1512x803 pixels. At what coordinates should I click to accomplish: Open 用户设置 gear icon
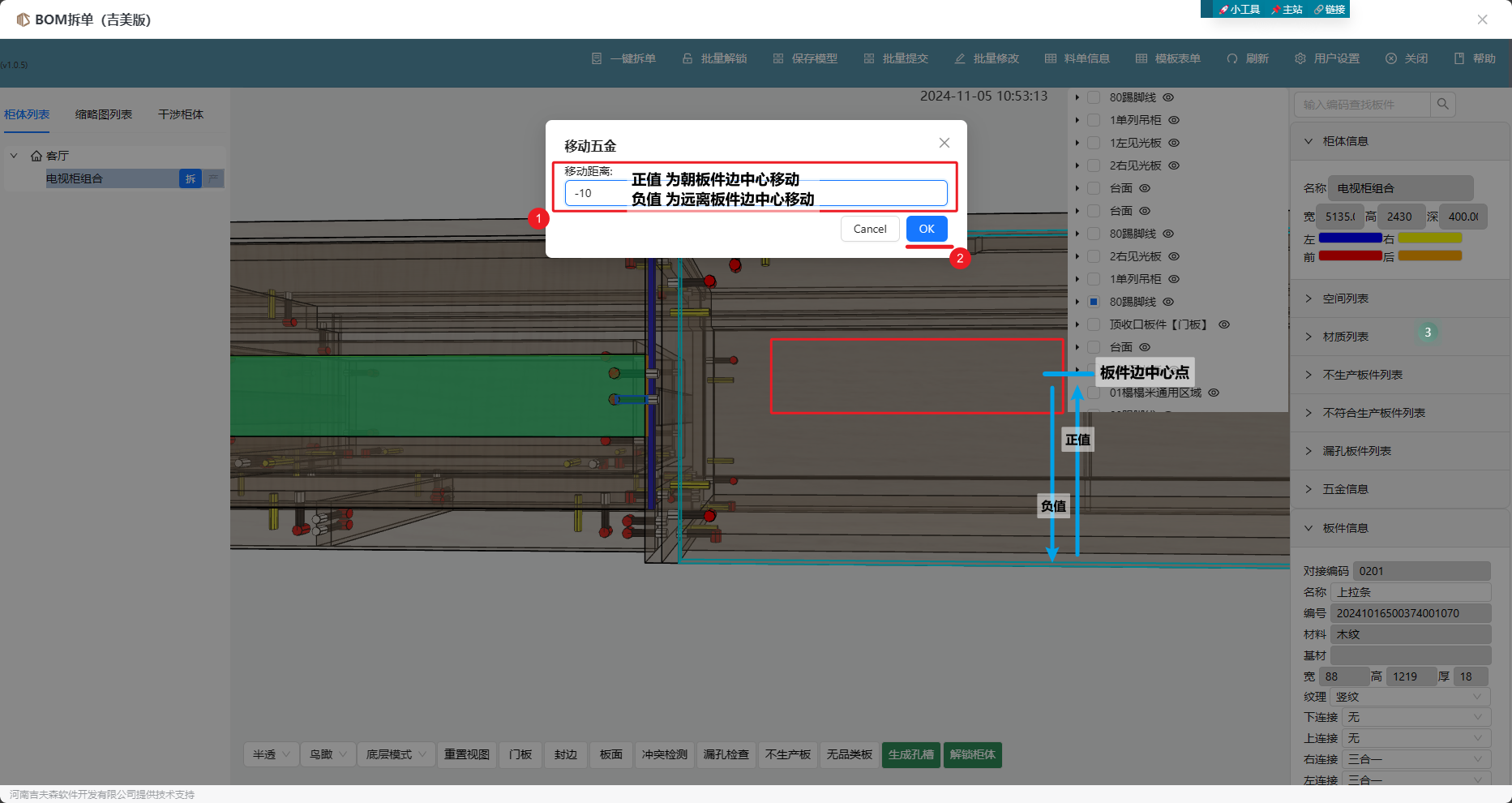(1300, 58)
